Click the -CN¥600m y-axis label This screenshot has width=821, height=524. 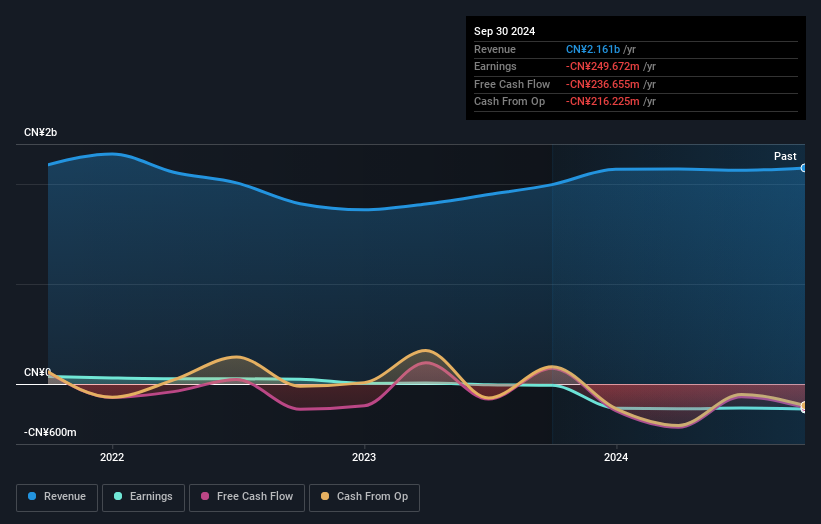pos(50,432)
